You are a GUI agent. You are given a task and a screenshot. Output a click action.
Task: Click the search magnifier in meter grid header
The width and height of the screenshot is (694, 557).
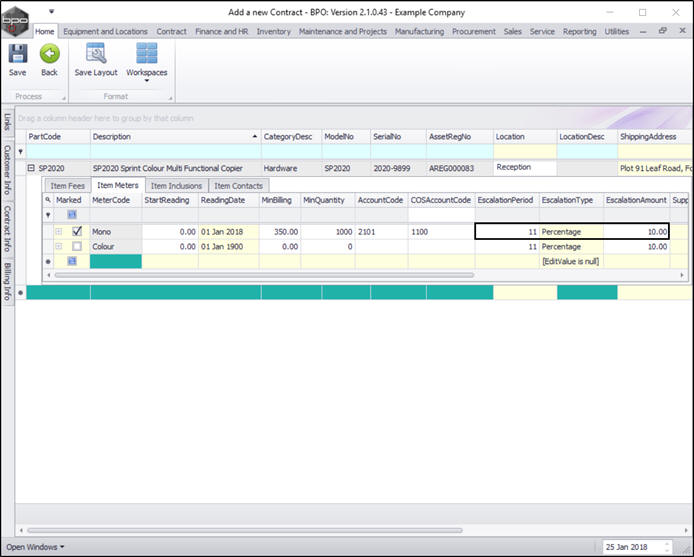click(x=48, y=200)
